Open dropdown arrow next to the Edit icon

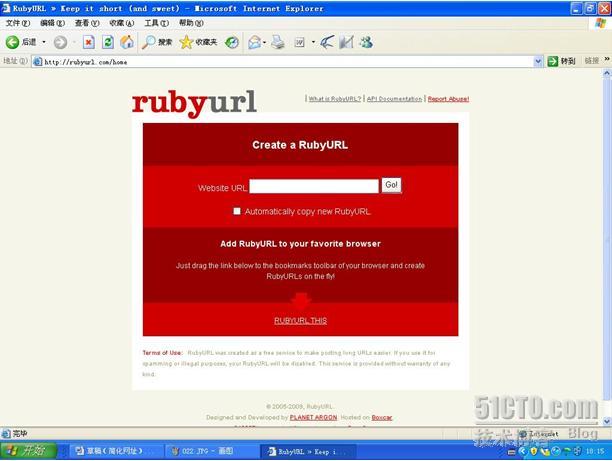point(313,42)
